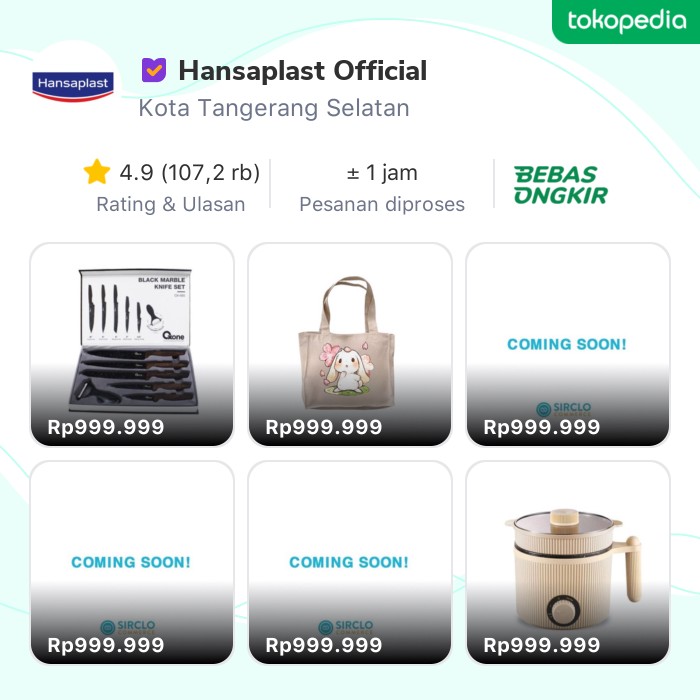Image resolution: width=700 pixels, height=700 pixels.
Task: Open the bottom-left Coming Soon product card
Action: click(x=132, y=562)
